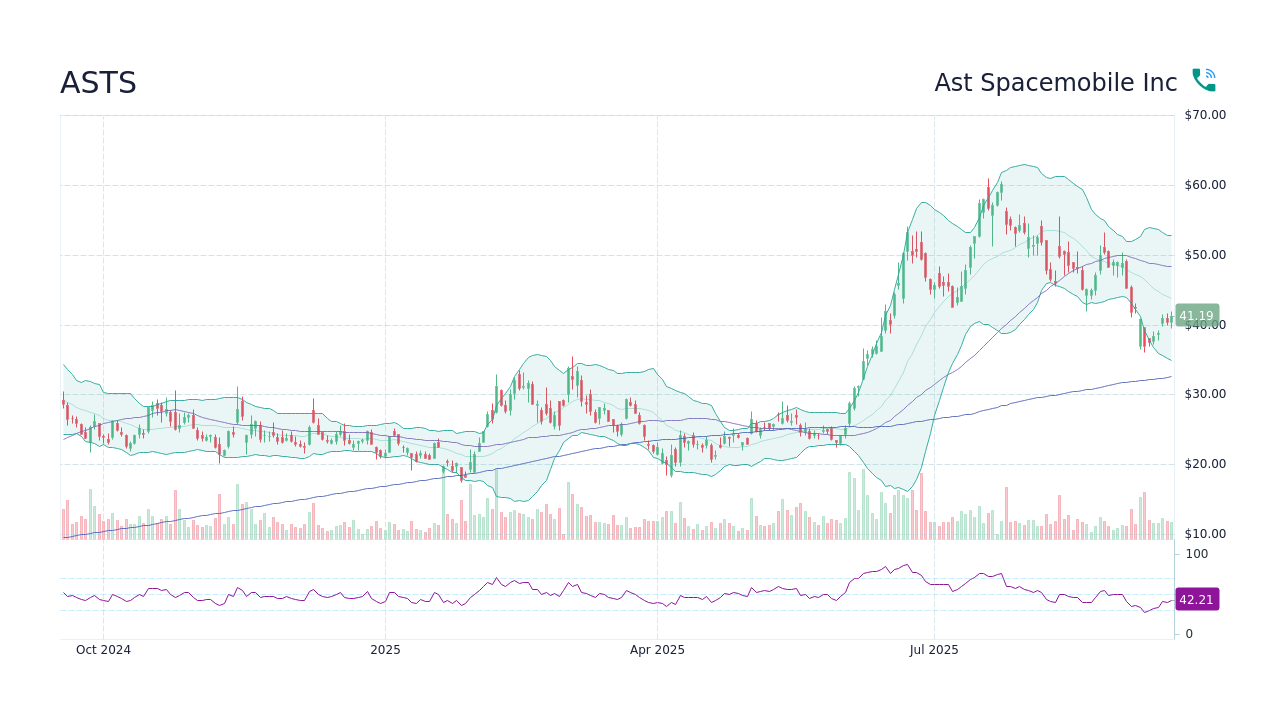This screenshot has height=720, width=1280.
Task: Select the $60.00 price axis label
Action: click(x=1204, y=185)
